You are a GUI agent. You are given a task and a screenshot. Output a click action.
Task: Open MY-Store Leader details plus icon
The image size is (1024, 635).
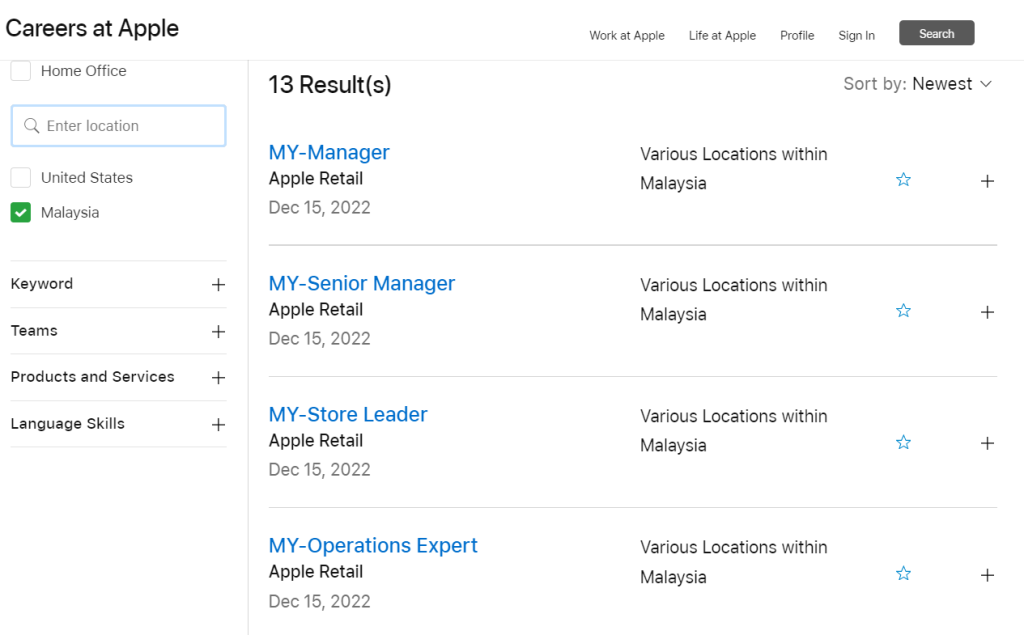click(987, 443)
